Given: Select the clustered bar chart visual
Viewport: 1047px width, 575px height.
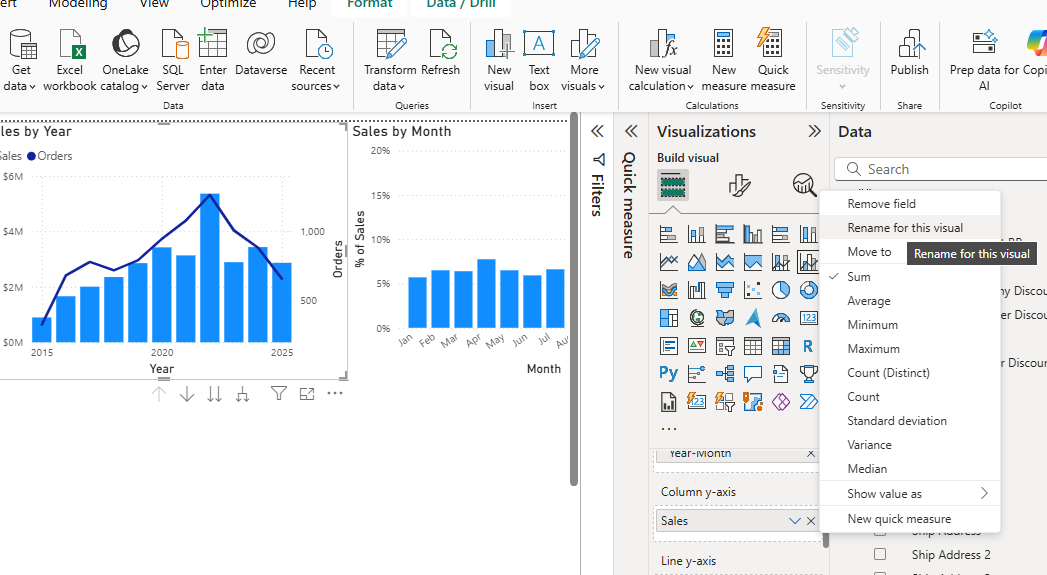Looking at the screenshot, I should (x=724, y=234).
